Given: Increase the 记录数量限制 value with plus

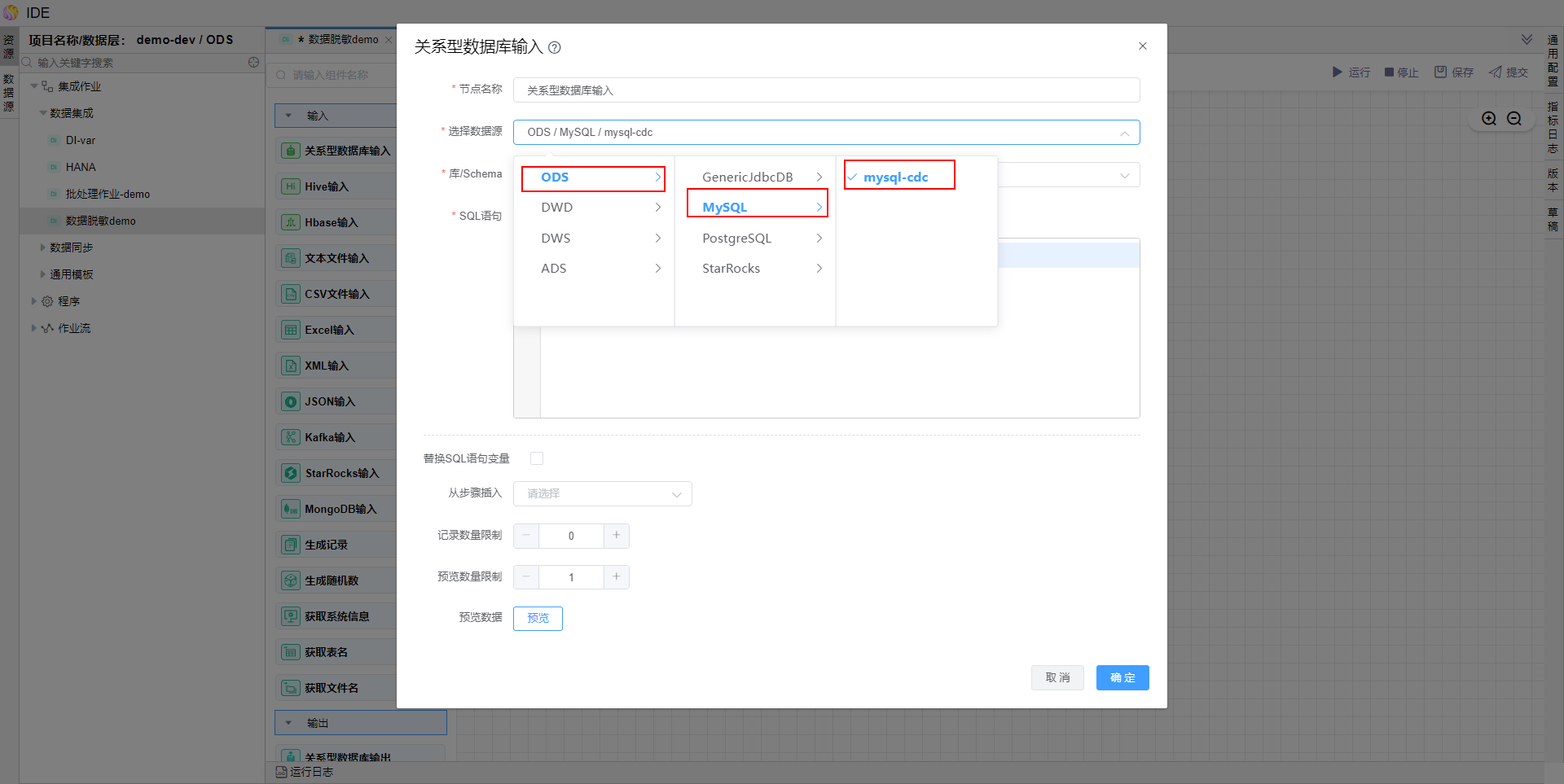Looking at the screenshot, I should click(x=617, y=536).
